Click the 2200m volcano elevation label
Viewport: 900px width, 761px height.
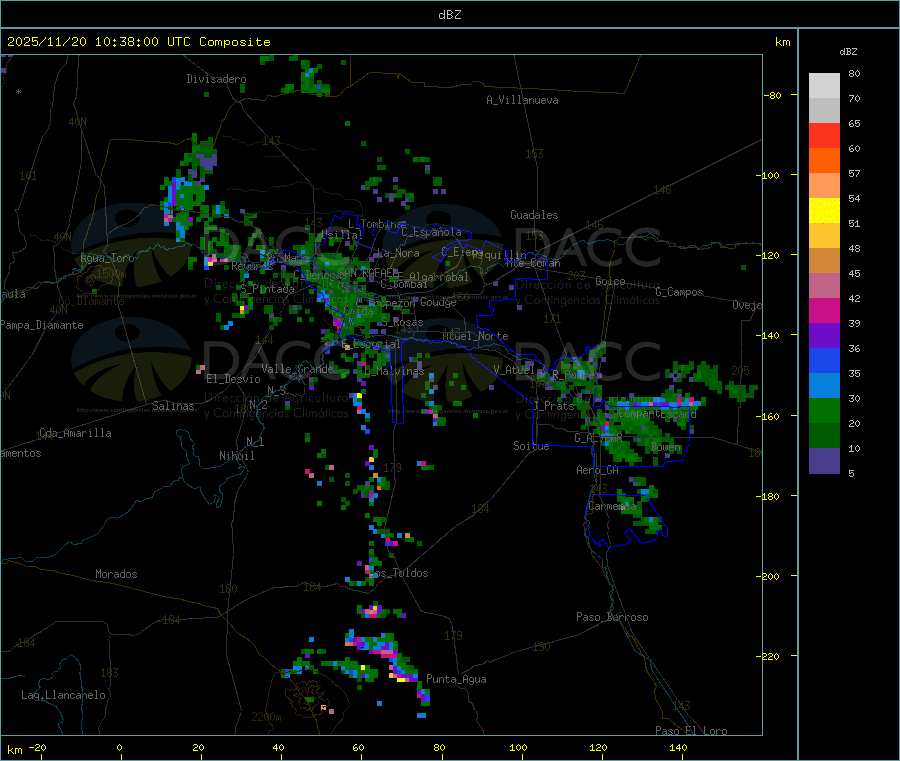coord(266,717)
